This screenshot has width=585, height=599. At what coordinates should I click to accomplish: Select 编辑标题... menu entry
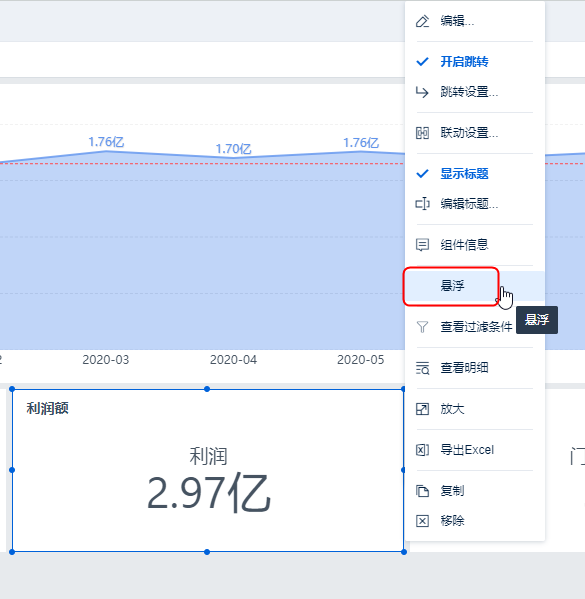(x=475, y=204)
